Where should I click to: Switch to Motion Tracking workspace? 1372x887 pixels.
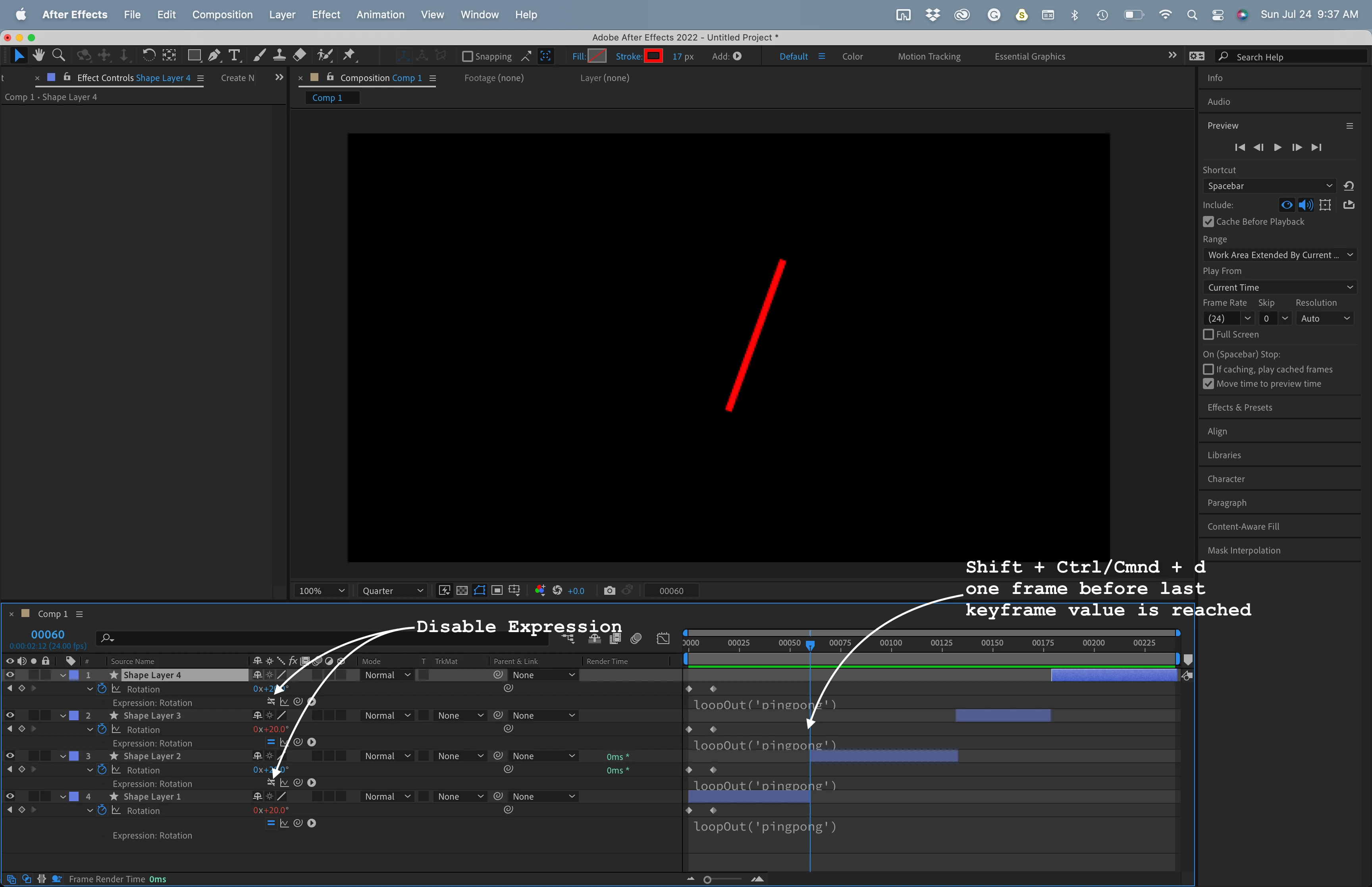point(929,56)
